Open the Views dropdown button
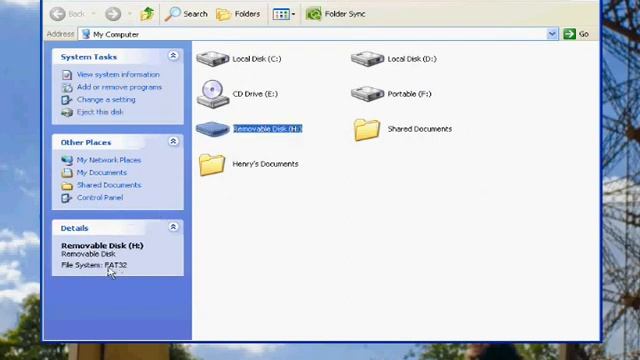 pyautogui.click(x=284, y=14)
